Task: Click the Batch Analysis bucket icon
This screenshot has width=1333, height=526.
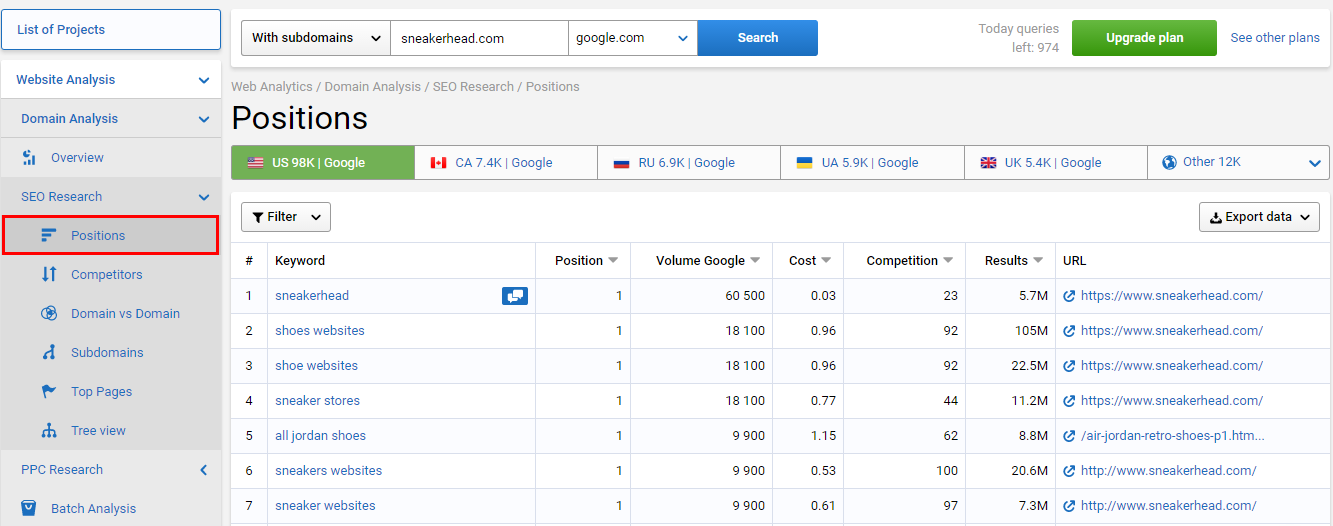Action: click(x=29, y=508)
